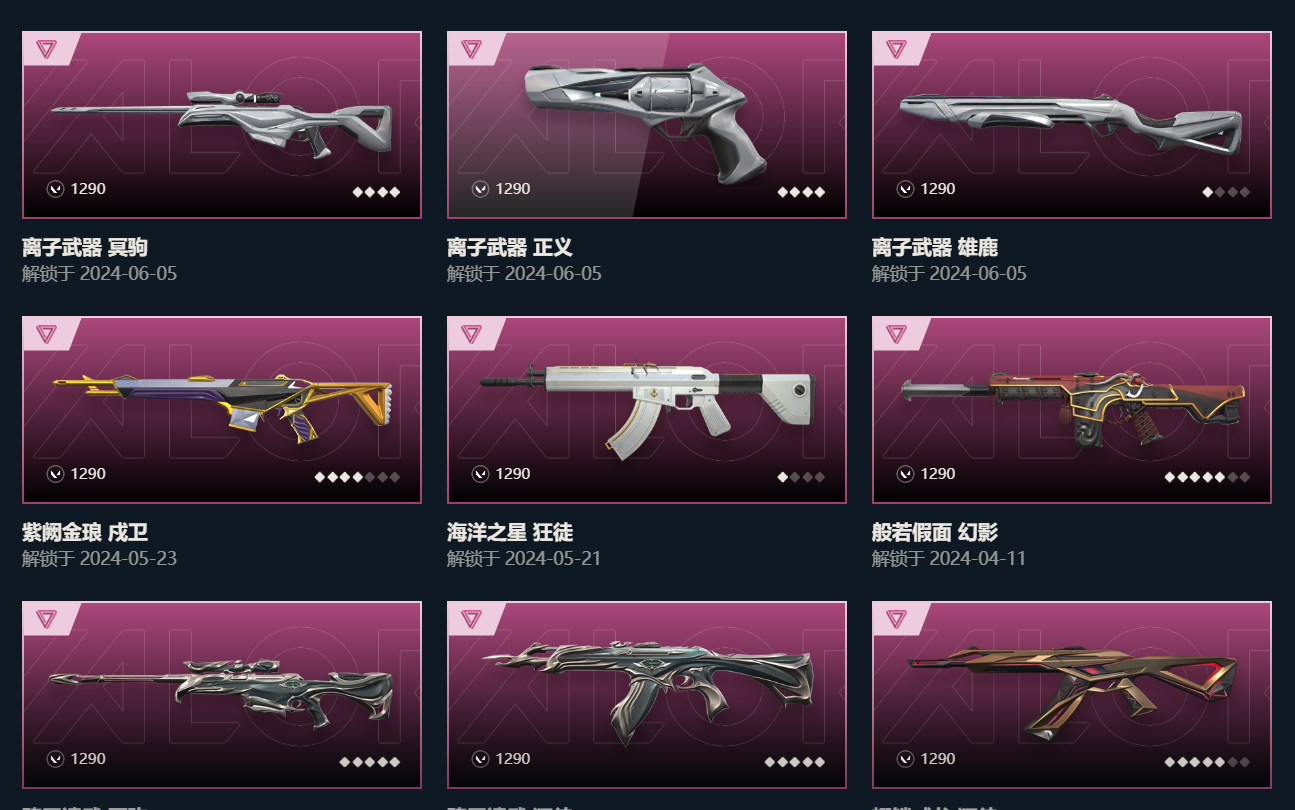Click the VP currency icon on 般若假面 幻影 card
The width and height of the screenshot is (1295, 810).
[x=905, y=474]
